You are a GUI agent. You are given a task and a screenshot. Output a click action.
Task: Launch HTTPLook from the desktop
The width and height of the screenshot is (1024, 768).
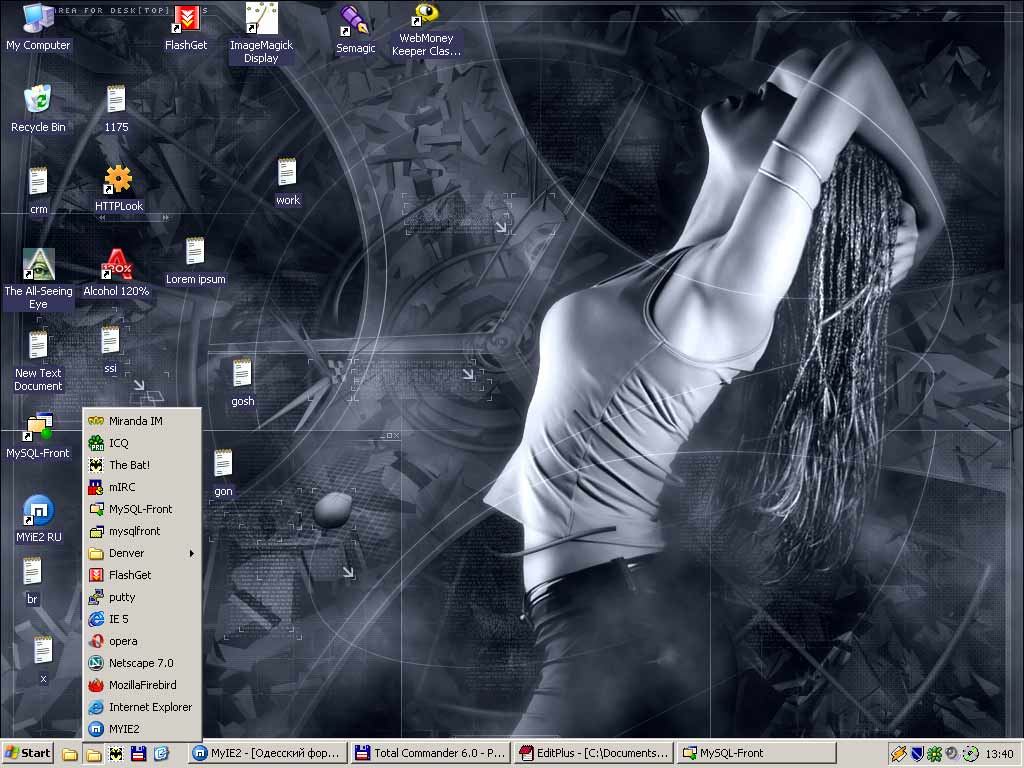pyautogui.click(x=118, y=181)
